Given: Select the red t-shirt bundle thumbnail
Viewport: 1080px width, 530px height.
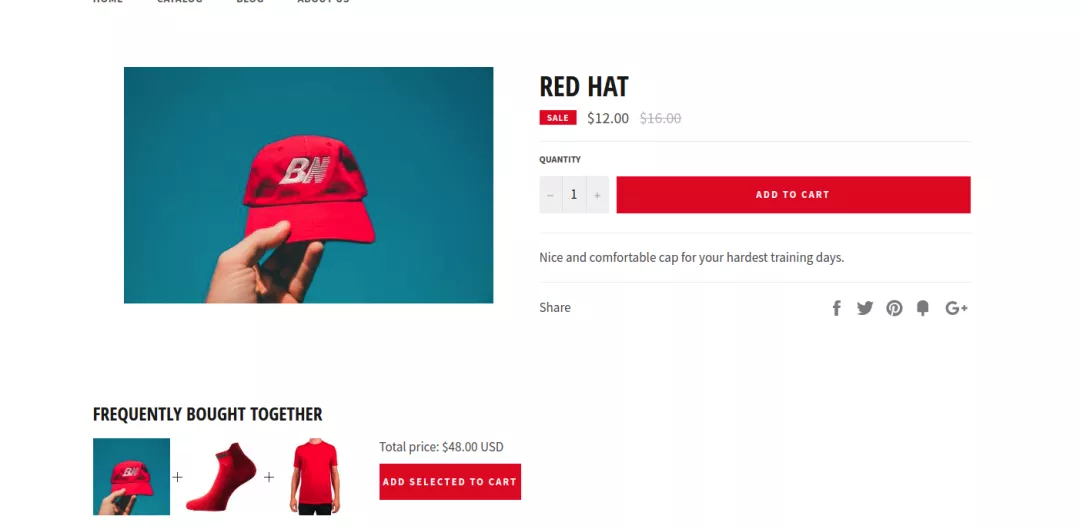Looking at the screenshot, I should click(x=315, y=476).
